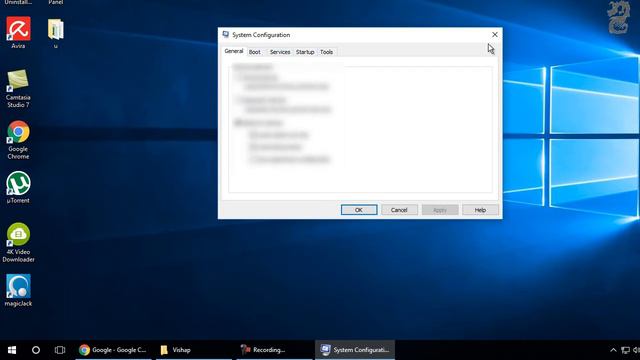Launch Camtasia Studio 7 shortcut

[x=18, y=88]
